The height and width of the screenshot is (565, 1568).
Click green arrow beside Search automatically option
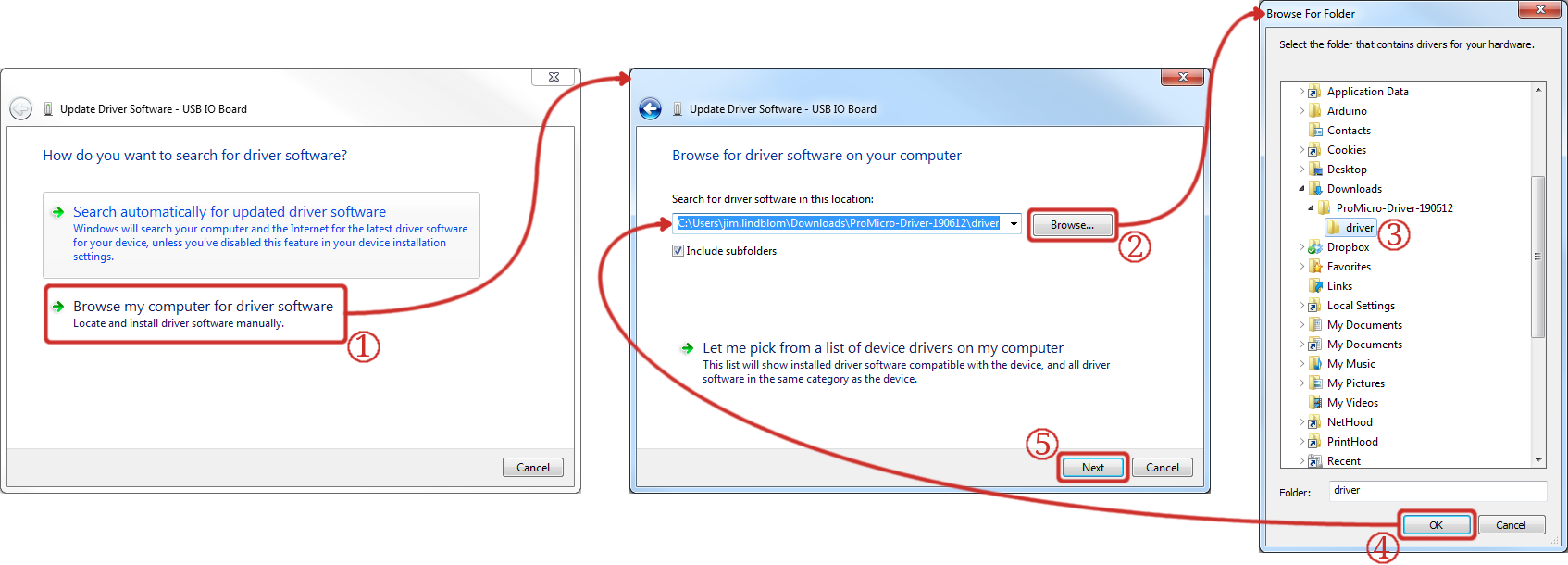(57, 212)
